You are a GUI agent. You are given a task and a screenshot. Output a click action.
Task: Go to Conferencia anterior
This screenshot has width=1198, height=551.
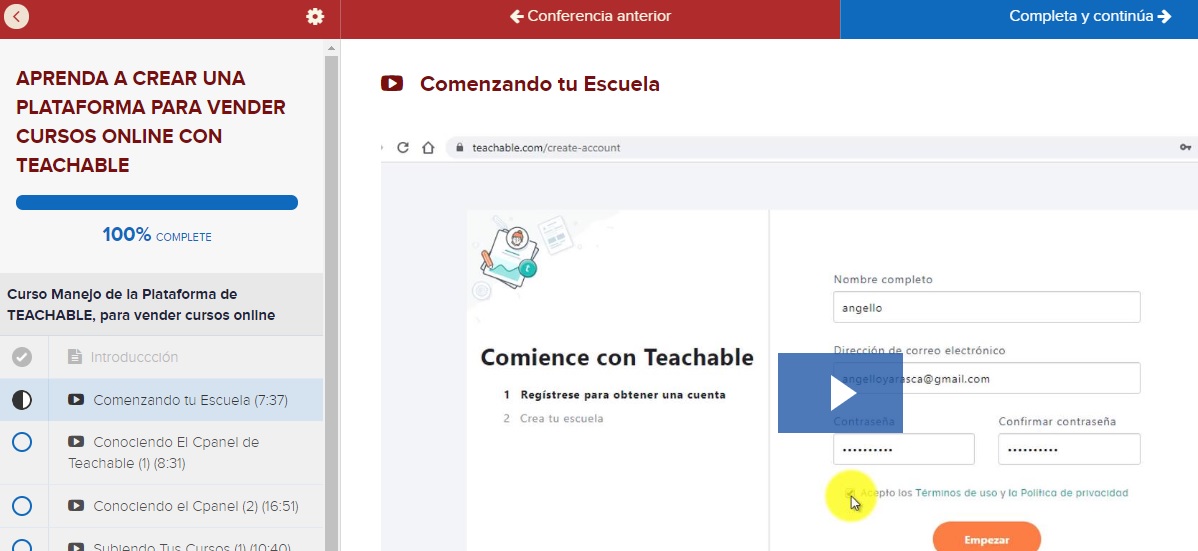coord(590,16)
